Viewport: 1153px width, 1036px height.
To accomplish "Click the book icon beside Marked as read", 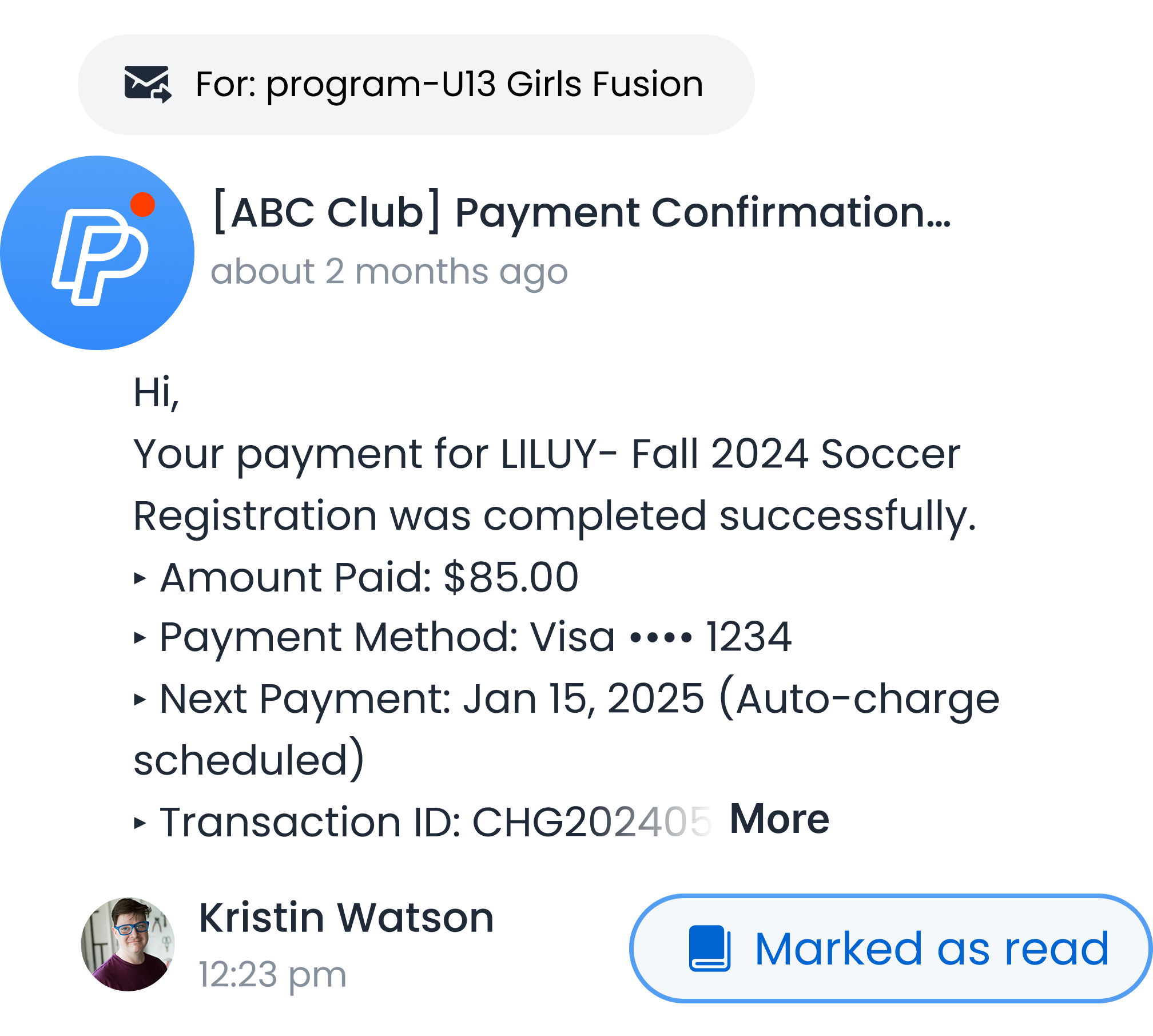I will pyautogui.click(x=709, y=948).
